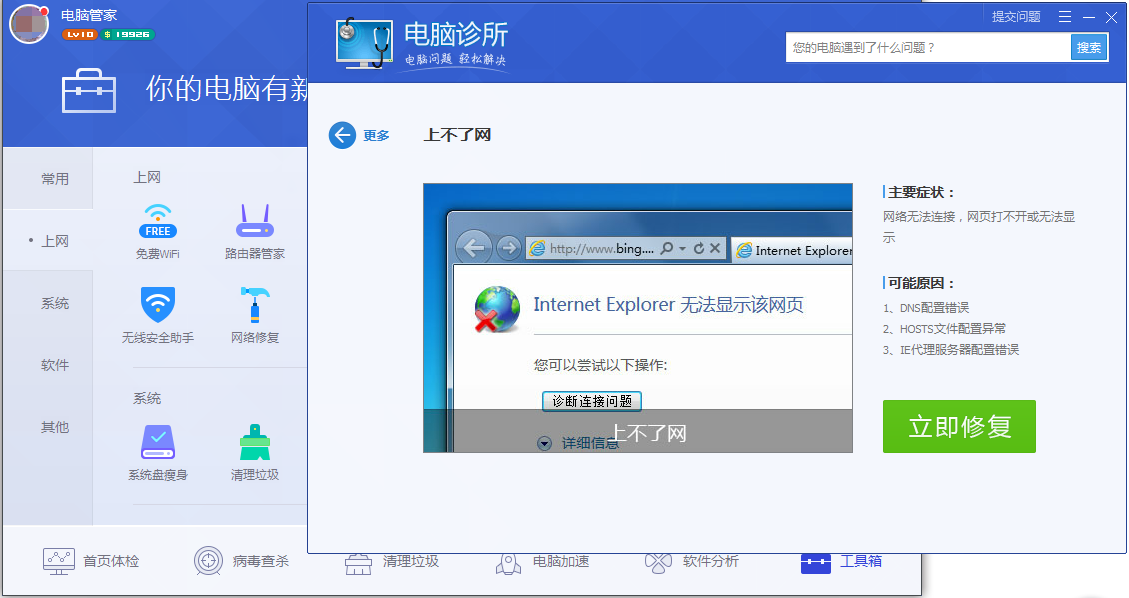Click the 3、IE代理服务器配置错误 cause text
This screenshot has width=1129, height=598.
(951, 350)
